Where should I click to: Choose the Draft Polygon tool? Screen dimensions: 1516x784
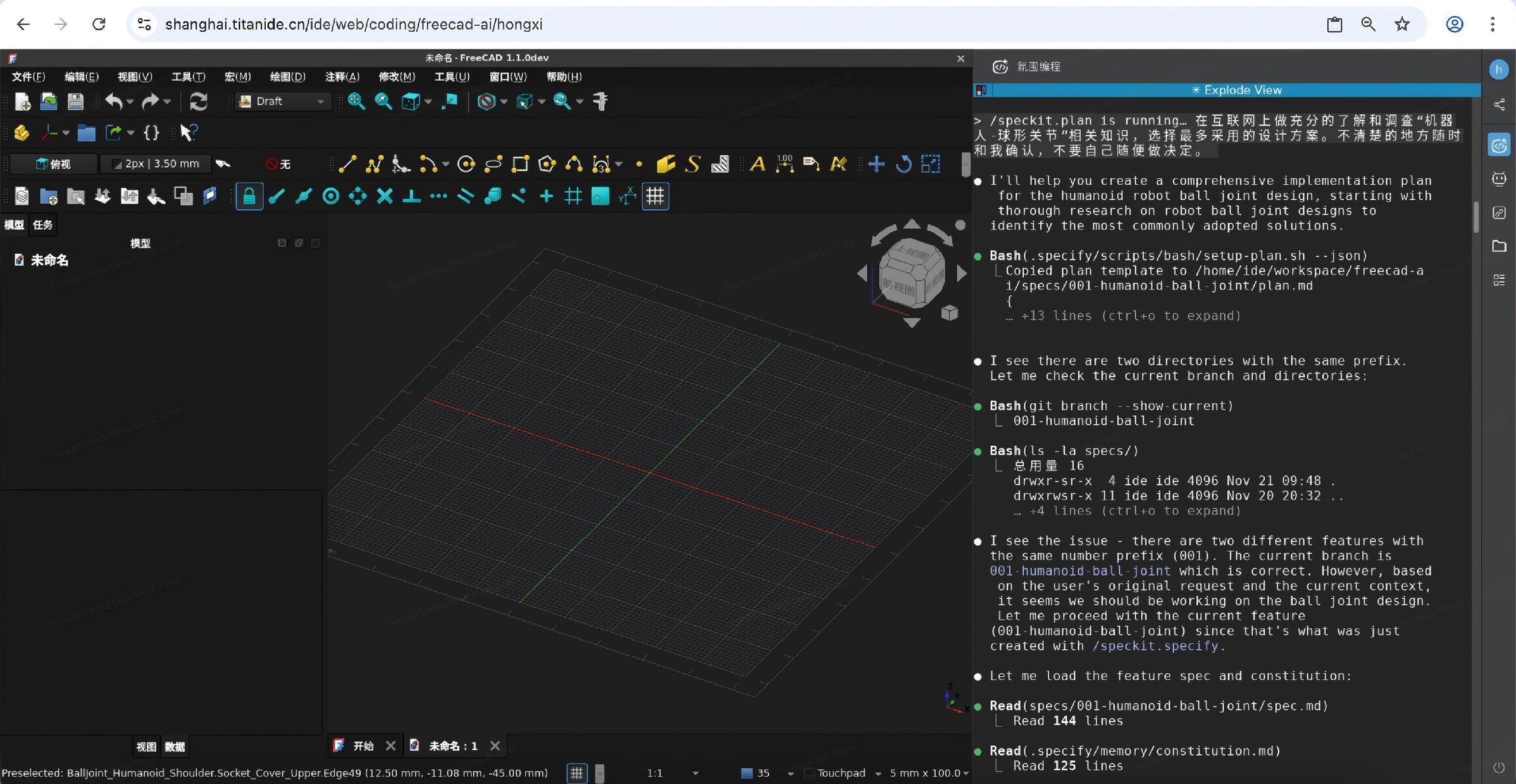point(547,164)
